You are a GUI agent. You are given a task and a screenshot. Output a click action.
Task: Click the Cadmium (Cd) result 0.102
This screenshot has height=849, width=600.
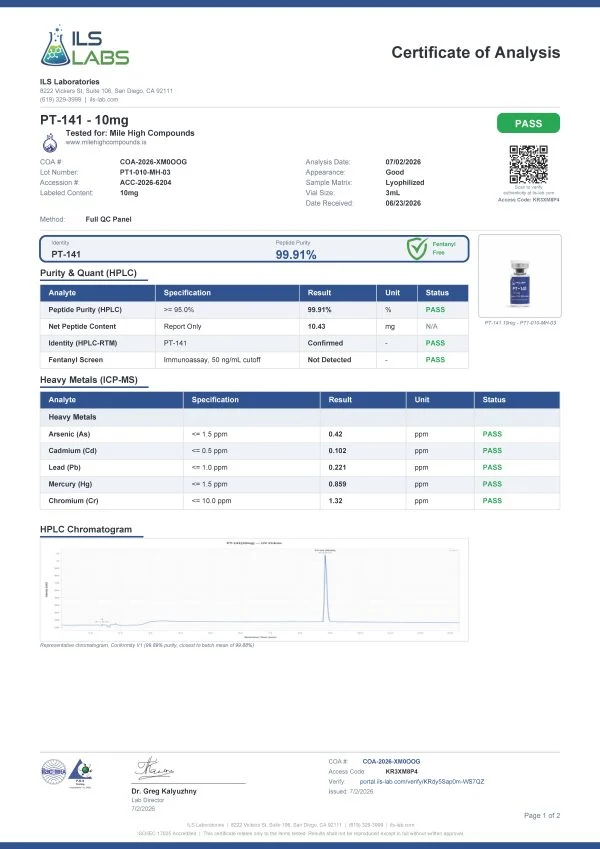pyautogui.click(x=337, y=450)
